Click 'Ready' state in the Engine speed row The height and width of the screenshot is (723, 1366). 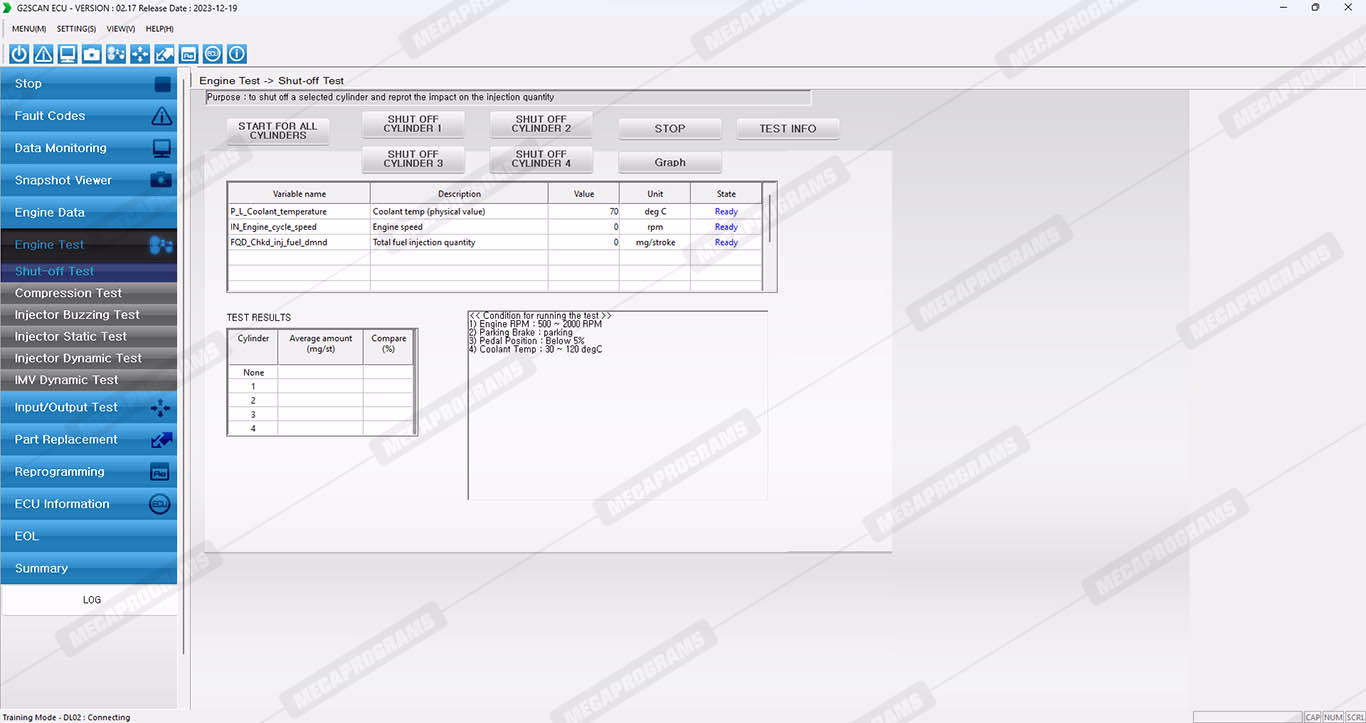tap(726, 227)
